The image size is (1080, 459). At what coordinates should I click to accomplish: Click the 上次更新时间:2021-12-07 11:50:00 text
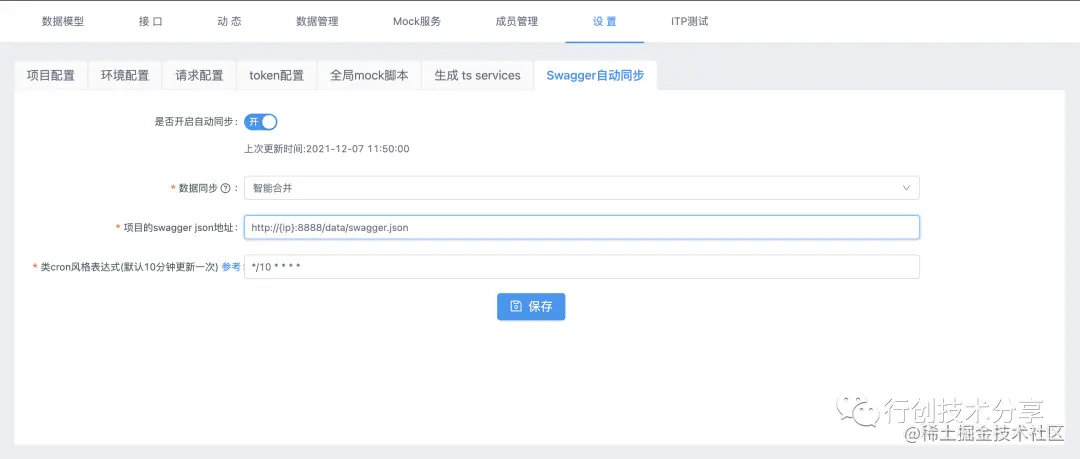327,148
